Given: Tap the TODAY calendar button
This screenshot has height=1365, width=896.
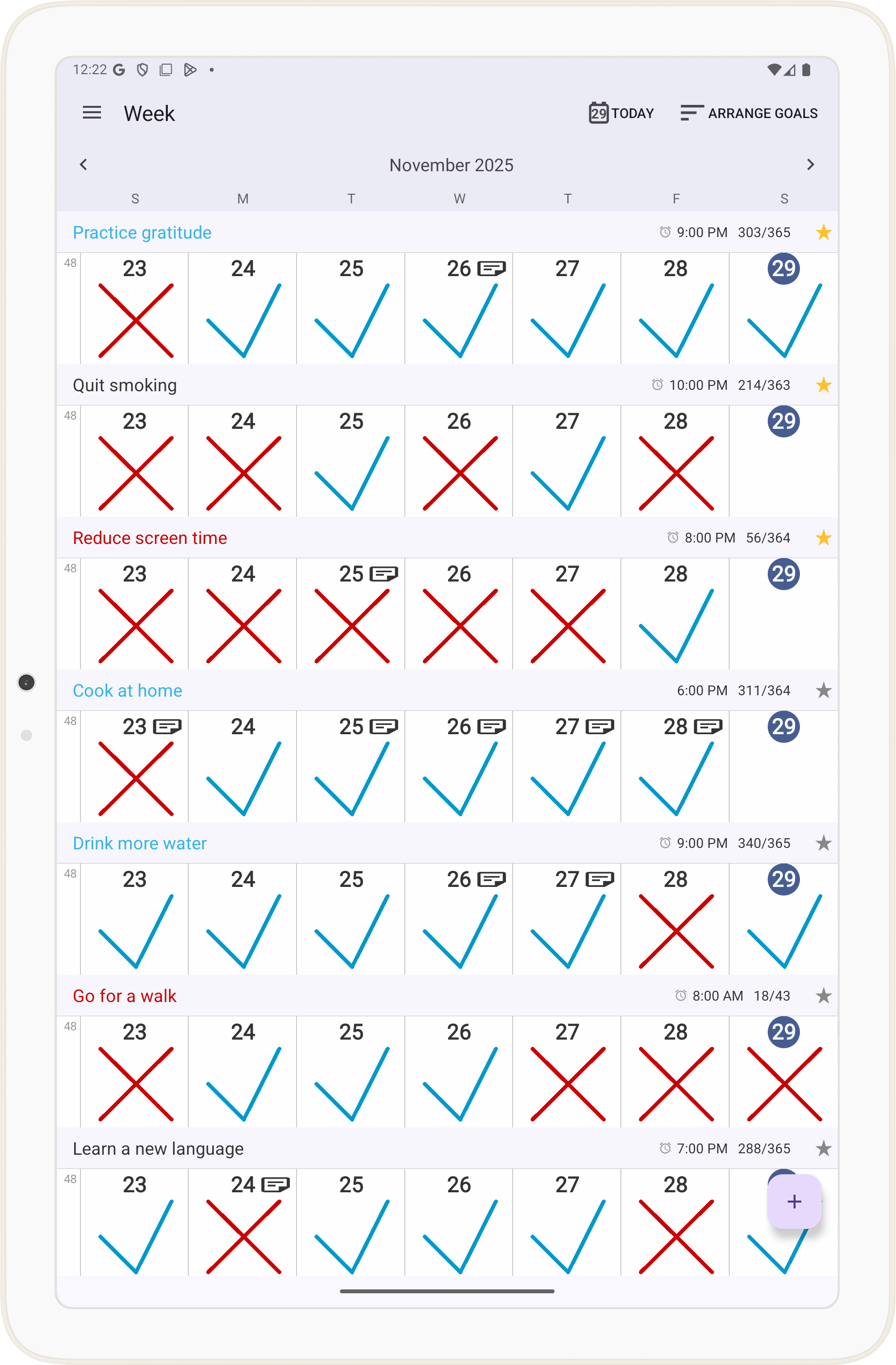Looking at the screenshot, I should pos(621,113).
